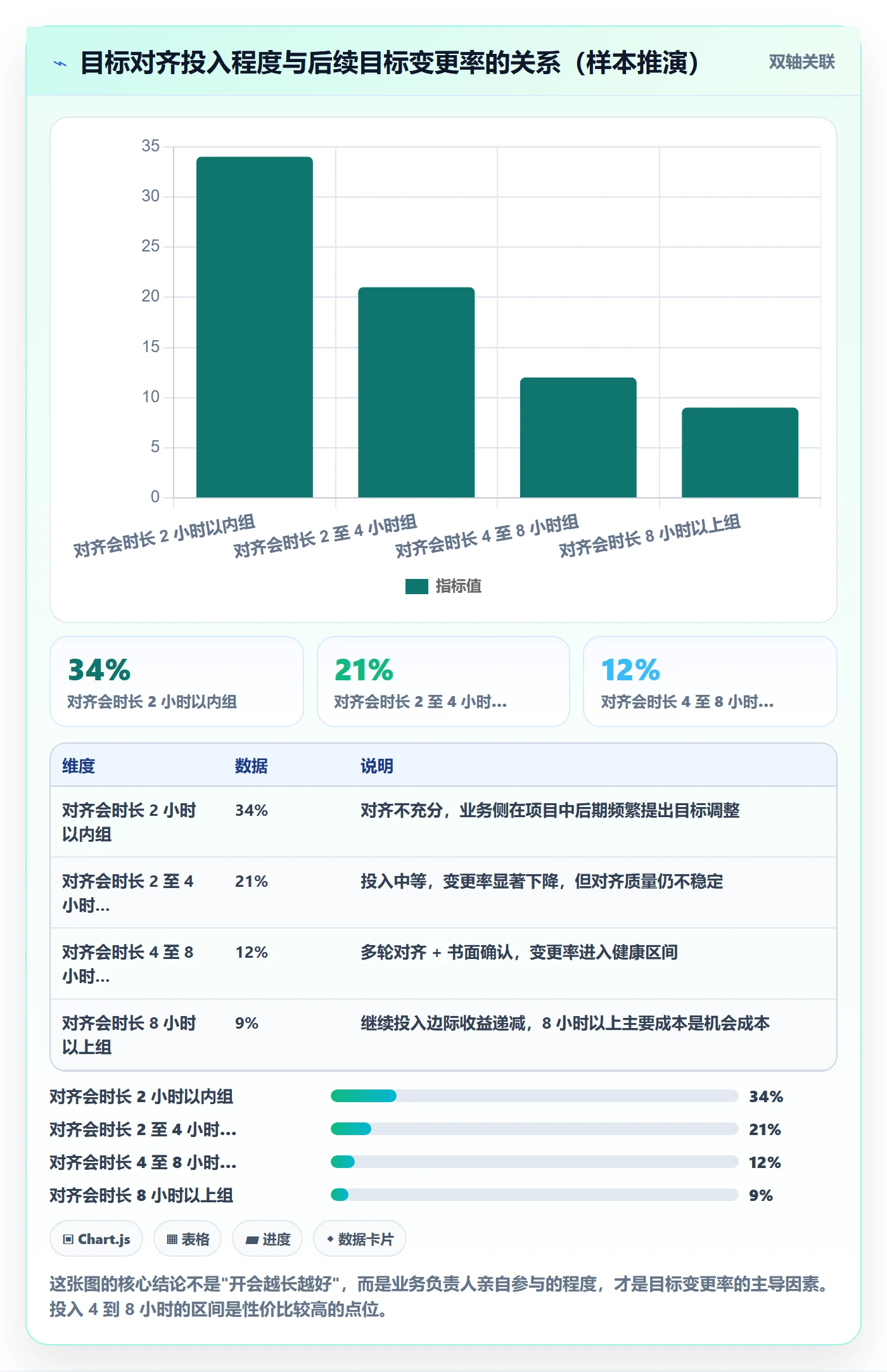887x1372 pixels.
Task: Toggle the 指标值 legend color box
Action: click(417, 587)
